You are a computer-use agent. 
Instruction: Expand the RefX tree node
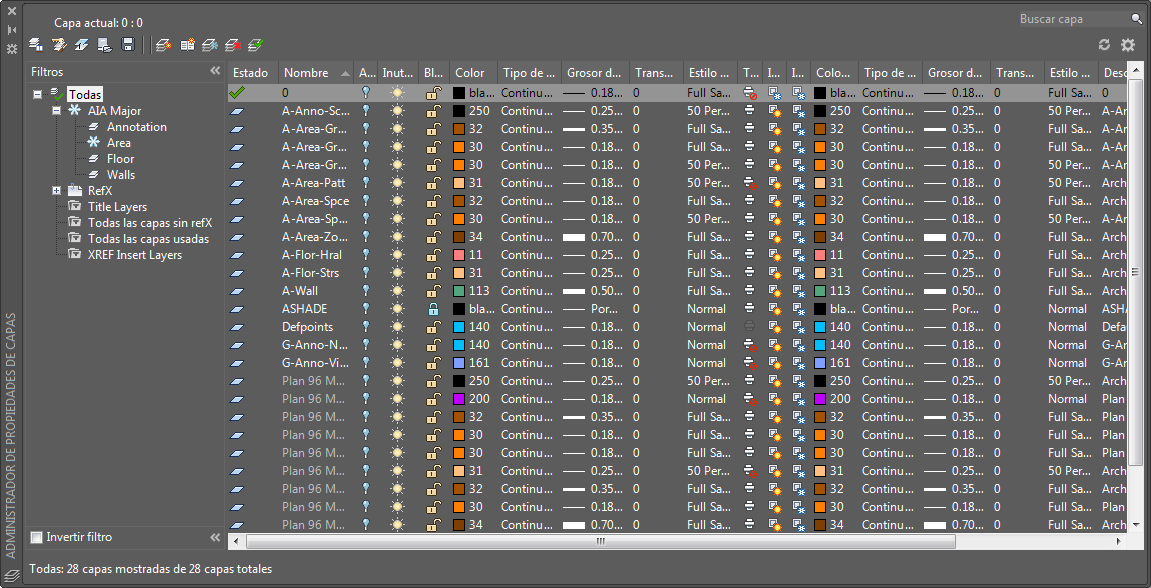click(x=57, y=191)
